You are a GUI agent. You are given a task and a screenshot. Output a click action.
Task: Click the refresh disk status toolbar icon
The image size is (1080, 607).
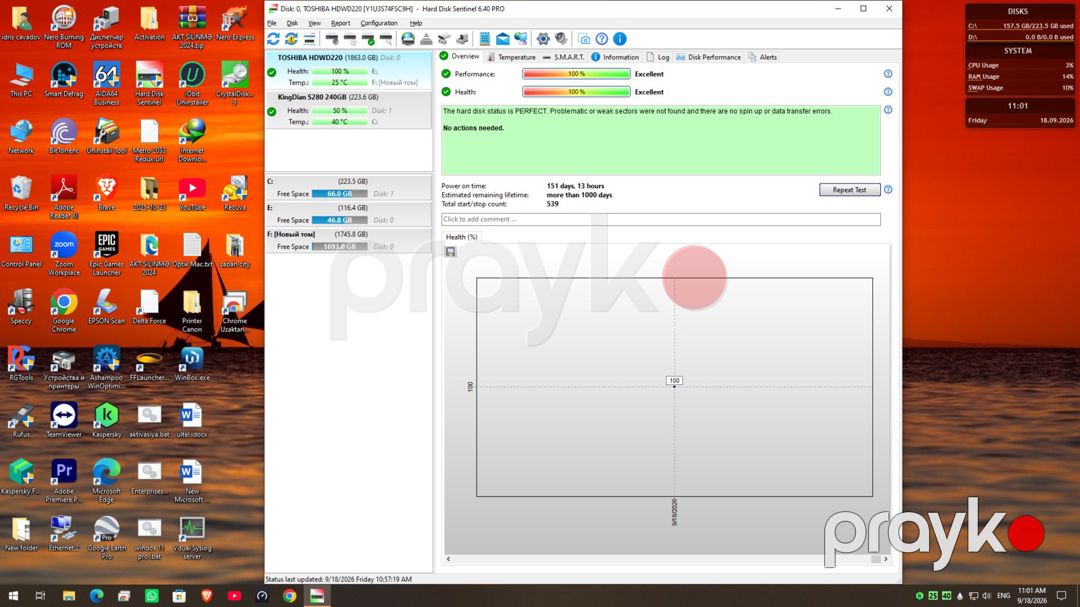click(273, 39)
